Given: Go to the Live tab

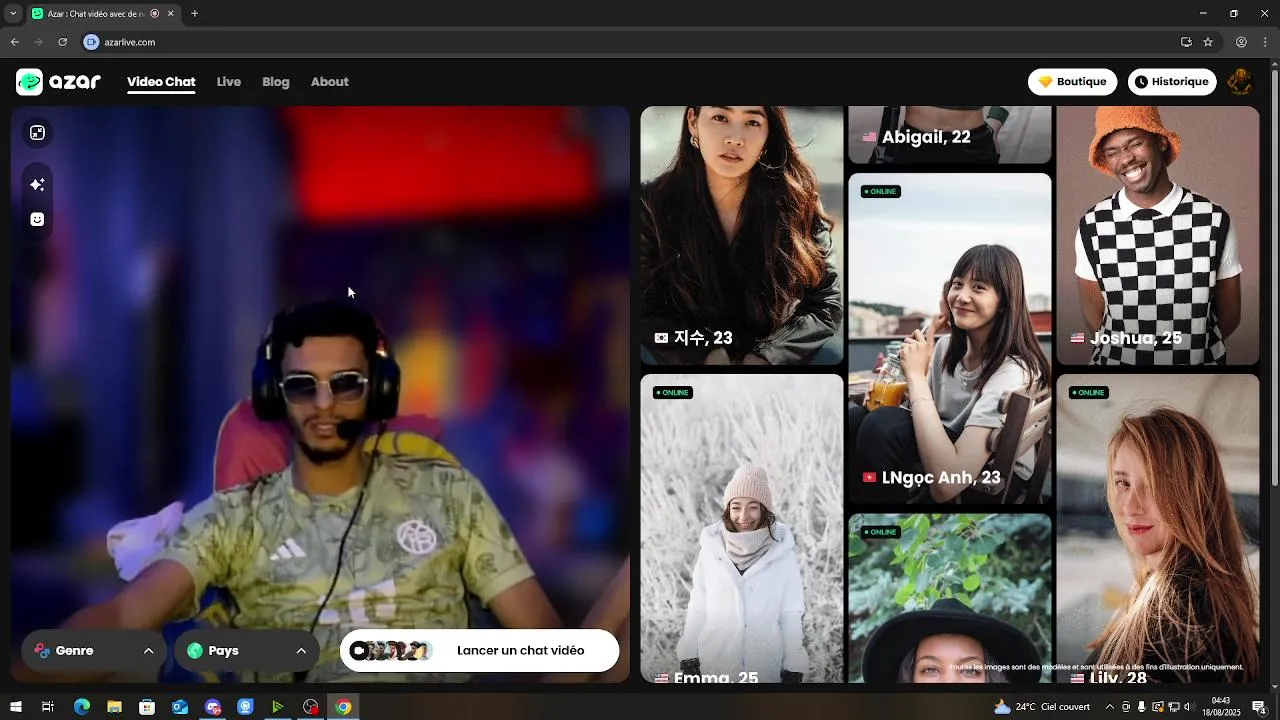Looking at the screenshot, I should tap(229, 82).
